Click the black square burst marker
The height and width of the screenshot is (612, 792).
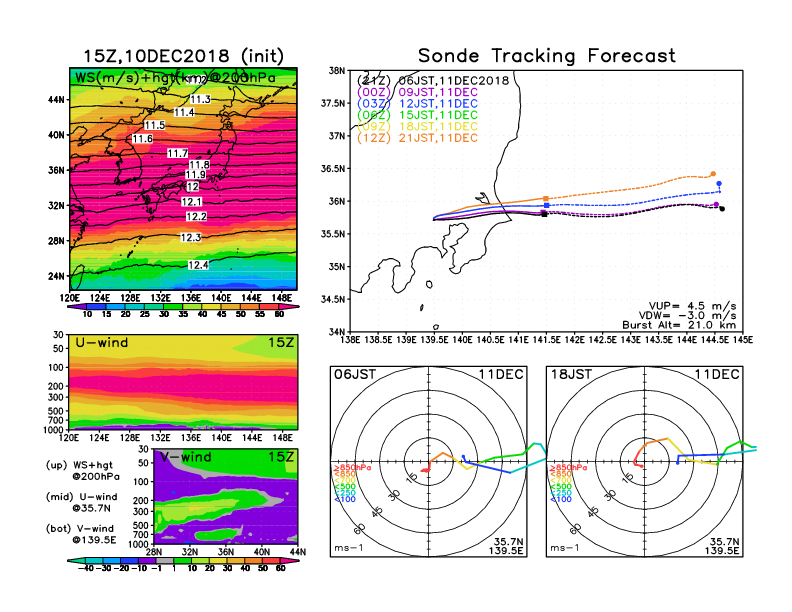[x=544, y=215]
